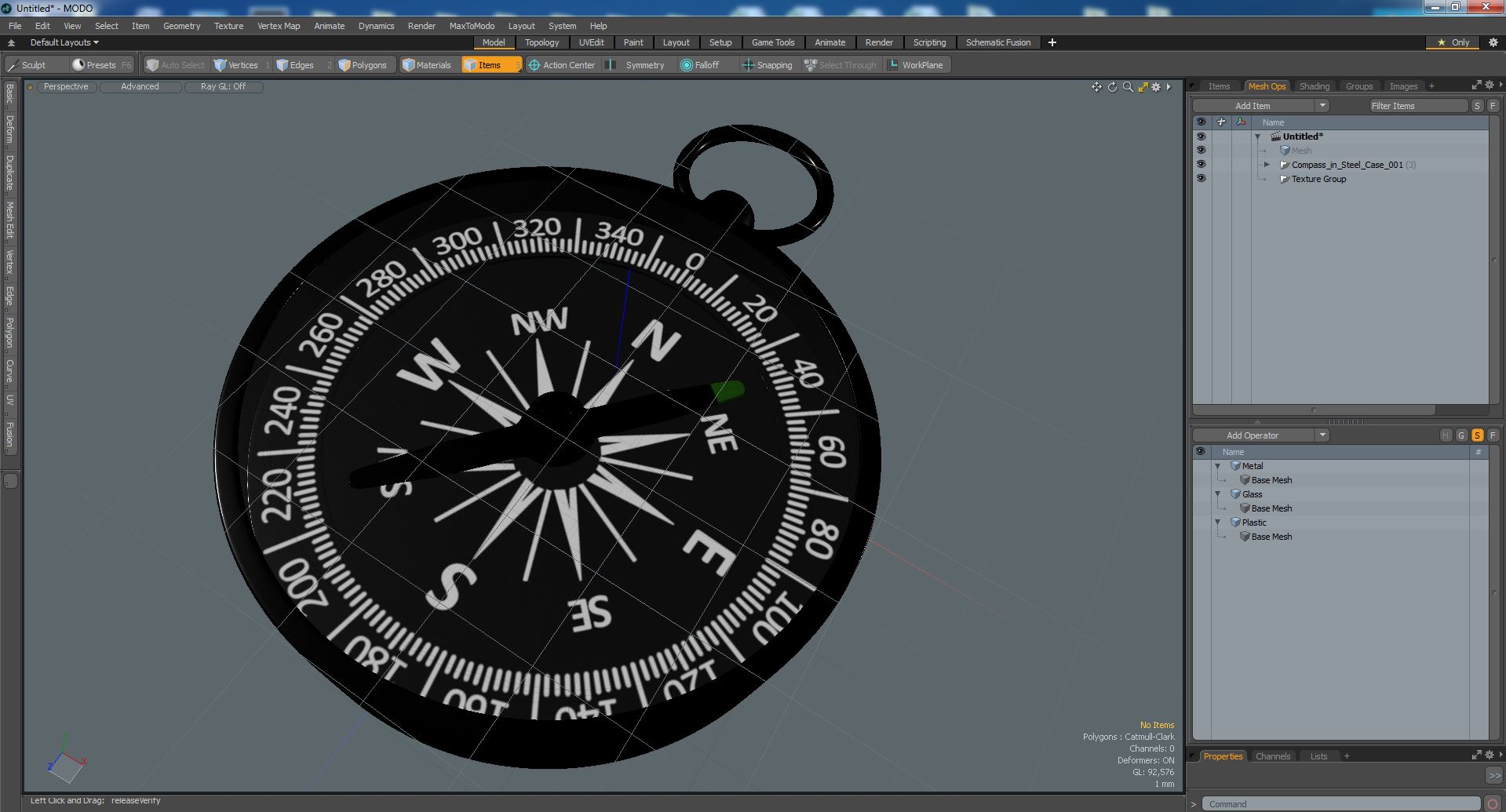Click the Ray GL: Off button
The image size is (1506, 812).
point(223,87)
